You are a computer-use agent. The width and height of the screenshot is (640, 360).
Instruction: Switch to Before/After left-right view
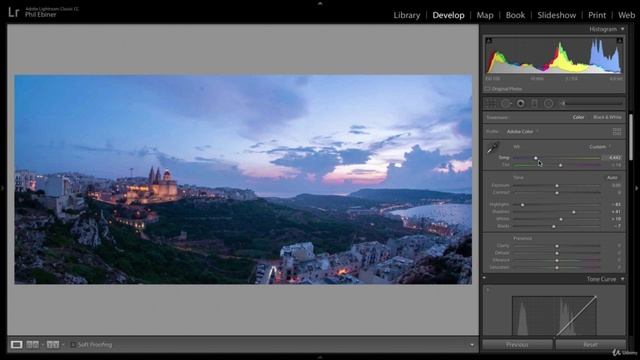(32, 345)
